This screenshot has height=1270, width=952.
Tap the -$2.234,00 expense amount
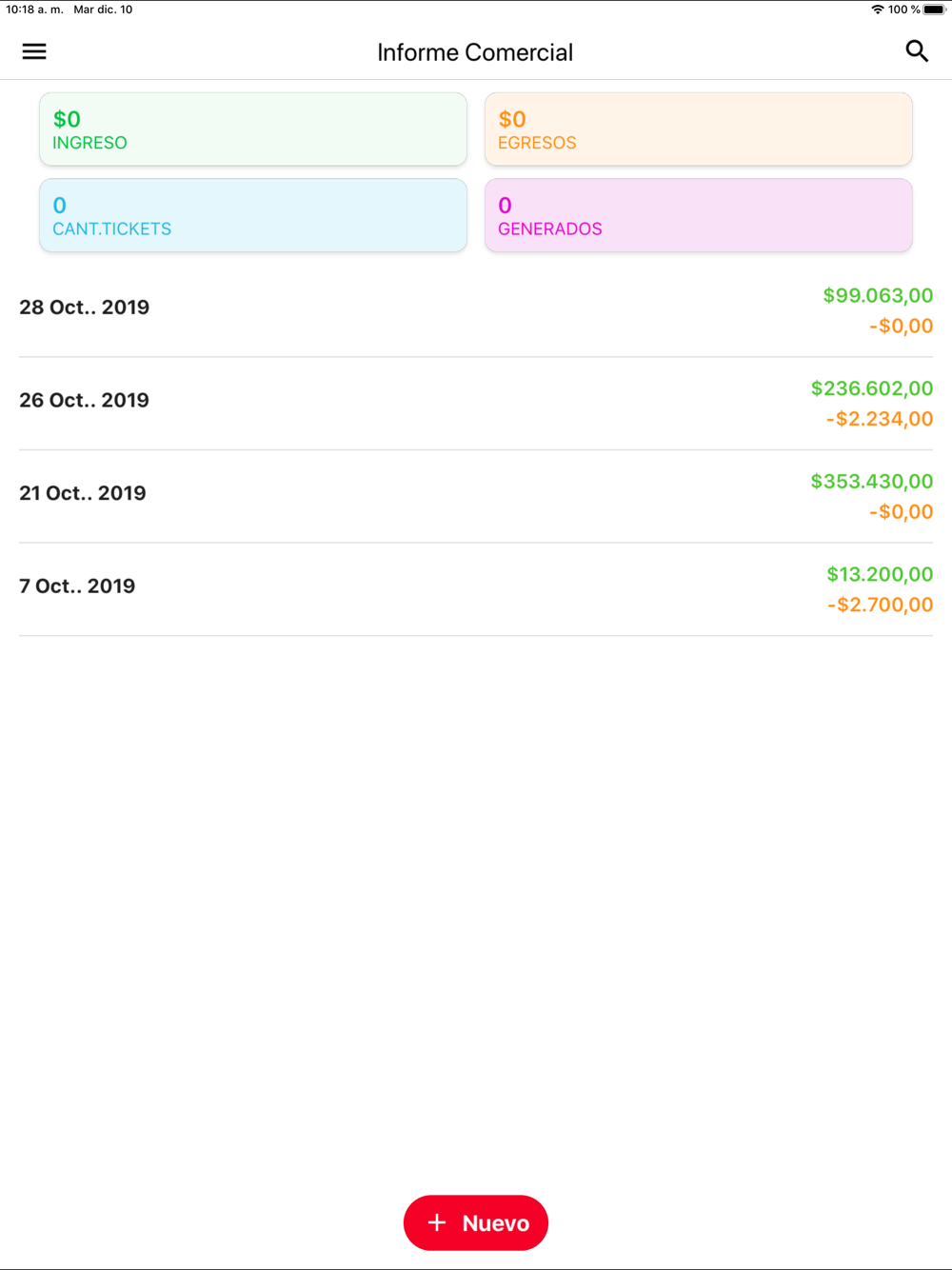point(880,419)
